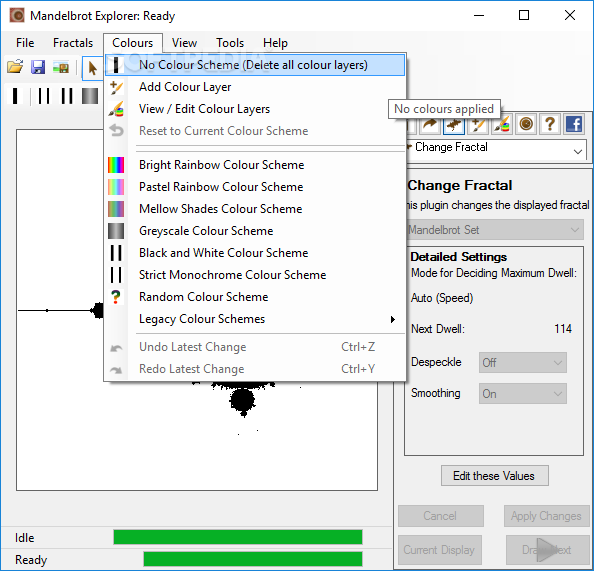Open View / Edit Colour Layers
This screenshot has width=594, height=571.
[255, 109]
